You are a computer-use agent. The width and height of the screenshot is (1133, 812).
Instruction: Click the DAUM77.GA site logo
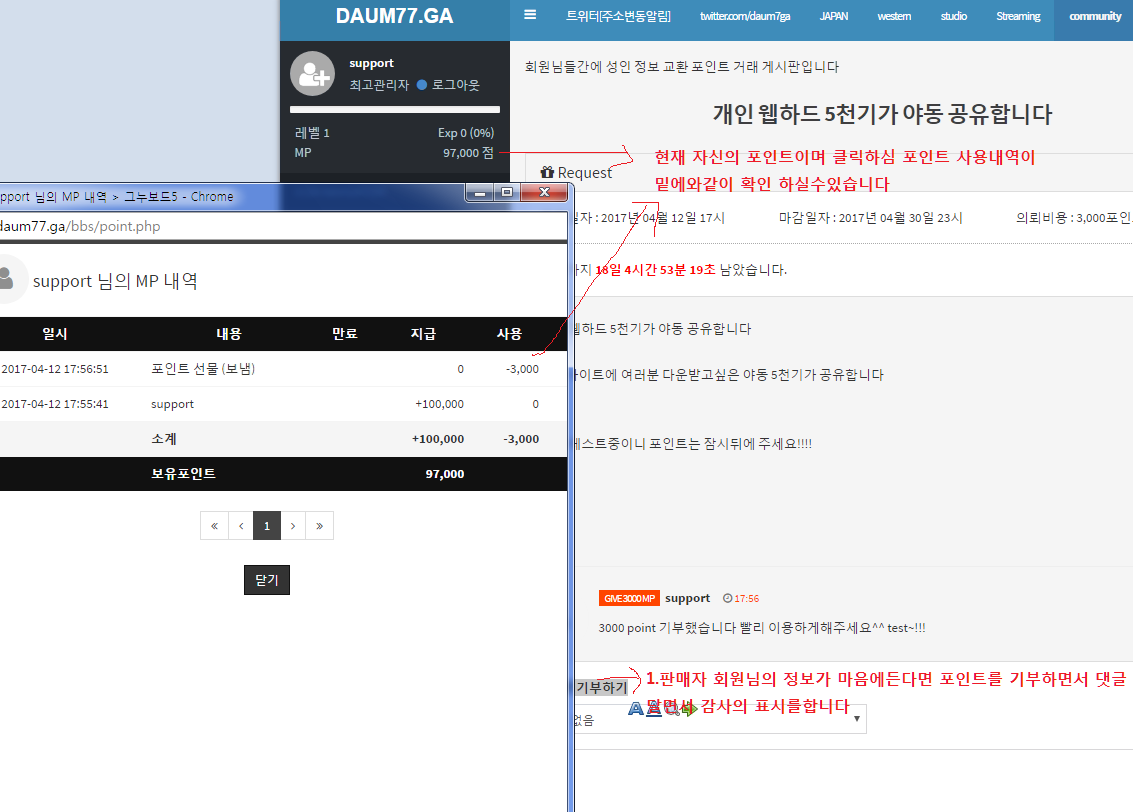coord(395,16)
